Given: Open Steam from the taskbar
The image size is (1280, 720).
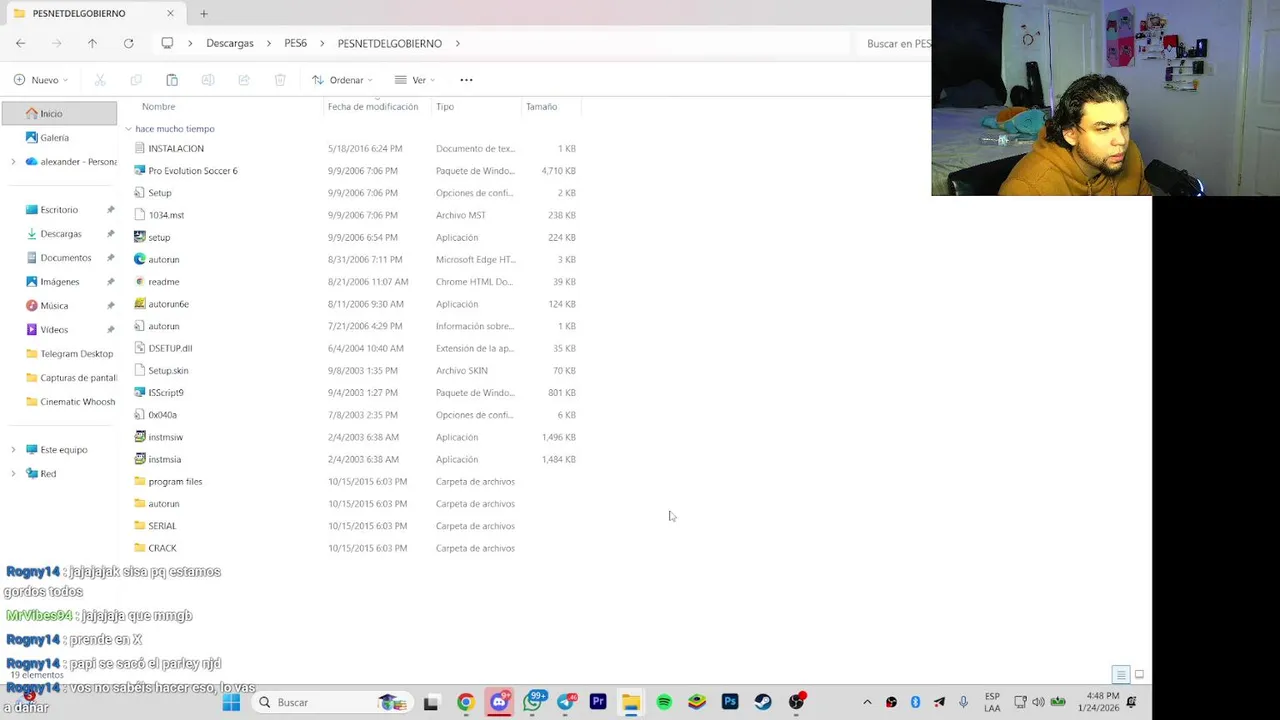Looking at the screenshot, I should (x=763, y=702).
